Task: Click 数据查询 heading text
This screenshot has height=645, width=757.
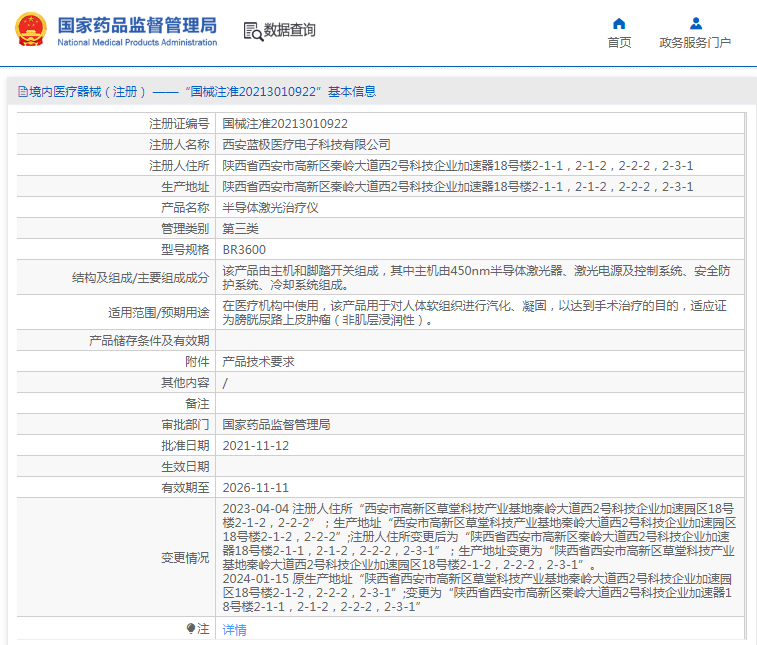Action: point(289,30)
